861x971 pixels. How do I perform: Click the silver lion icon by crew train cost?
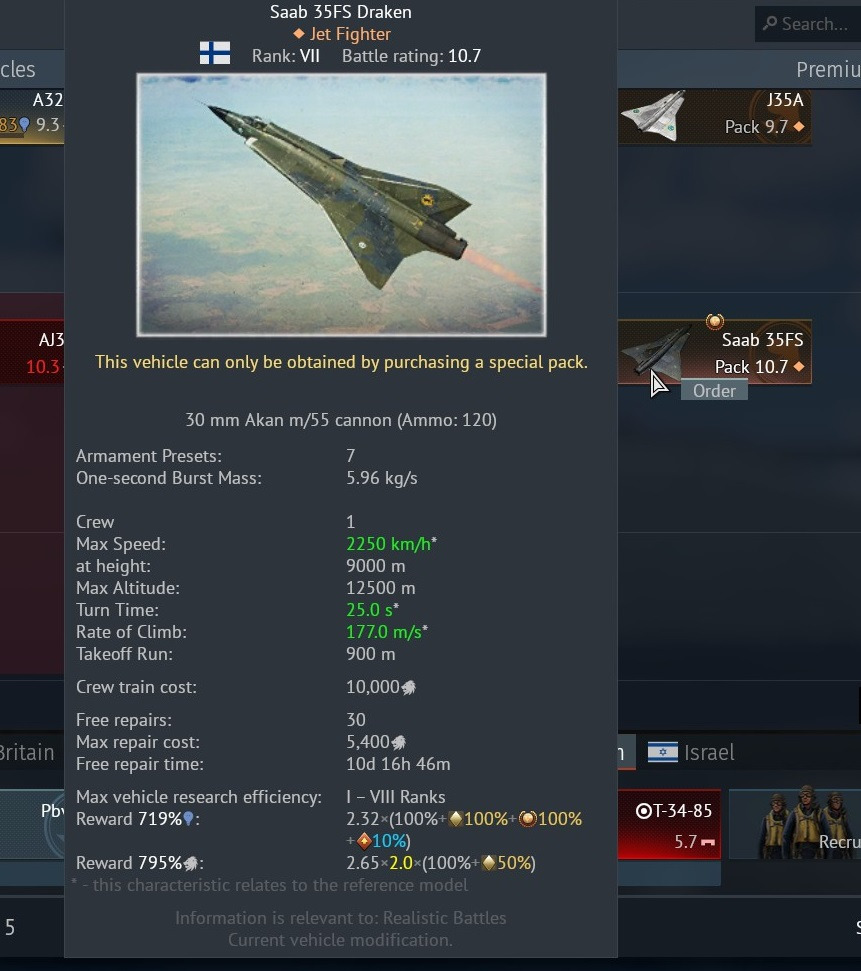click(x=409, y=687)
